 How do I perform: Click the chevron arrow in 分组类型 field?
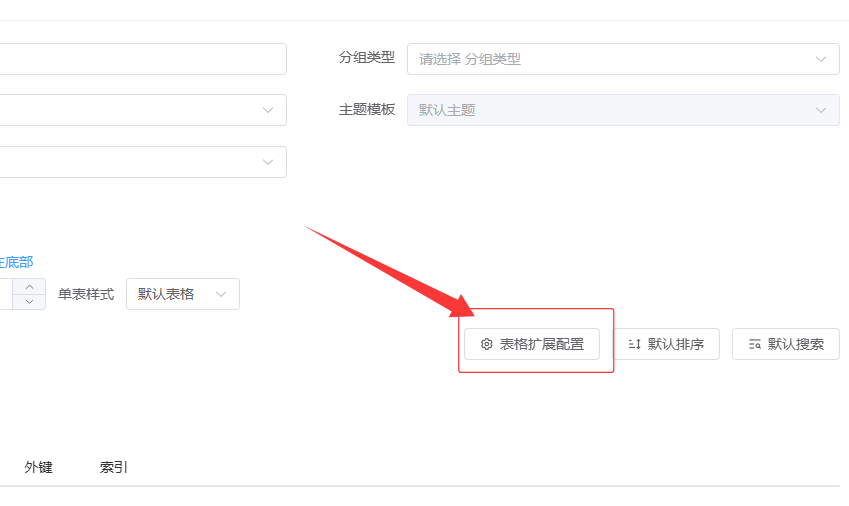tap(822, 59)
